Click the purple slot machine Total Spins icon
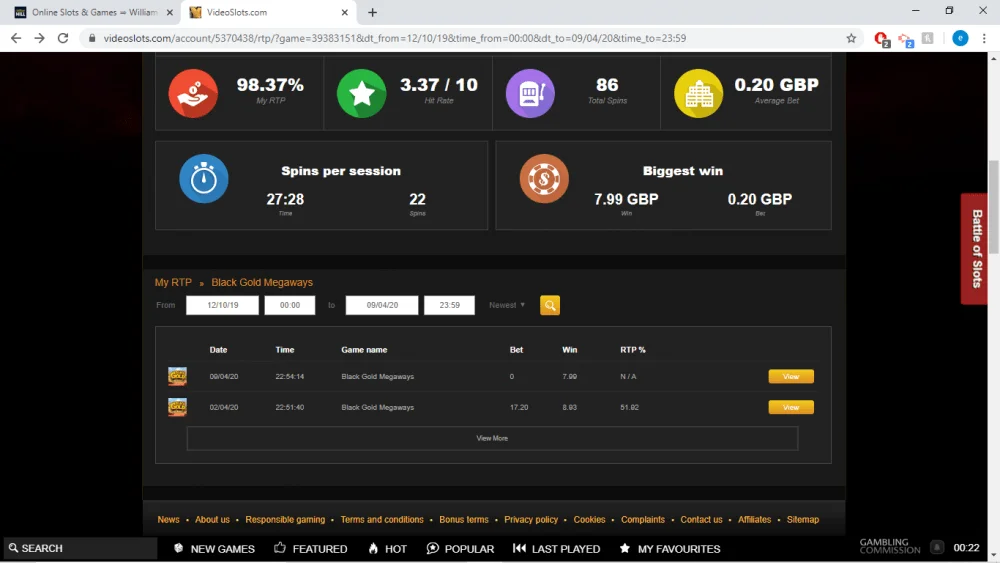 (530, 93)
